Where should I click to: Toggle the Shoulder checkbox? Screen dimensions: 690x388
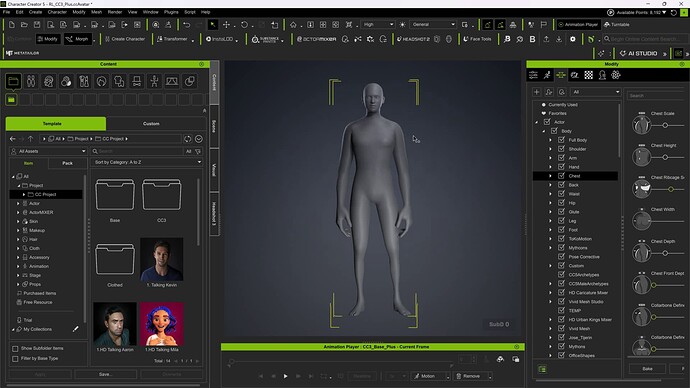[562, 149]
